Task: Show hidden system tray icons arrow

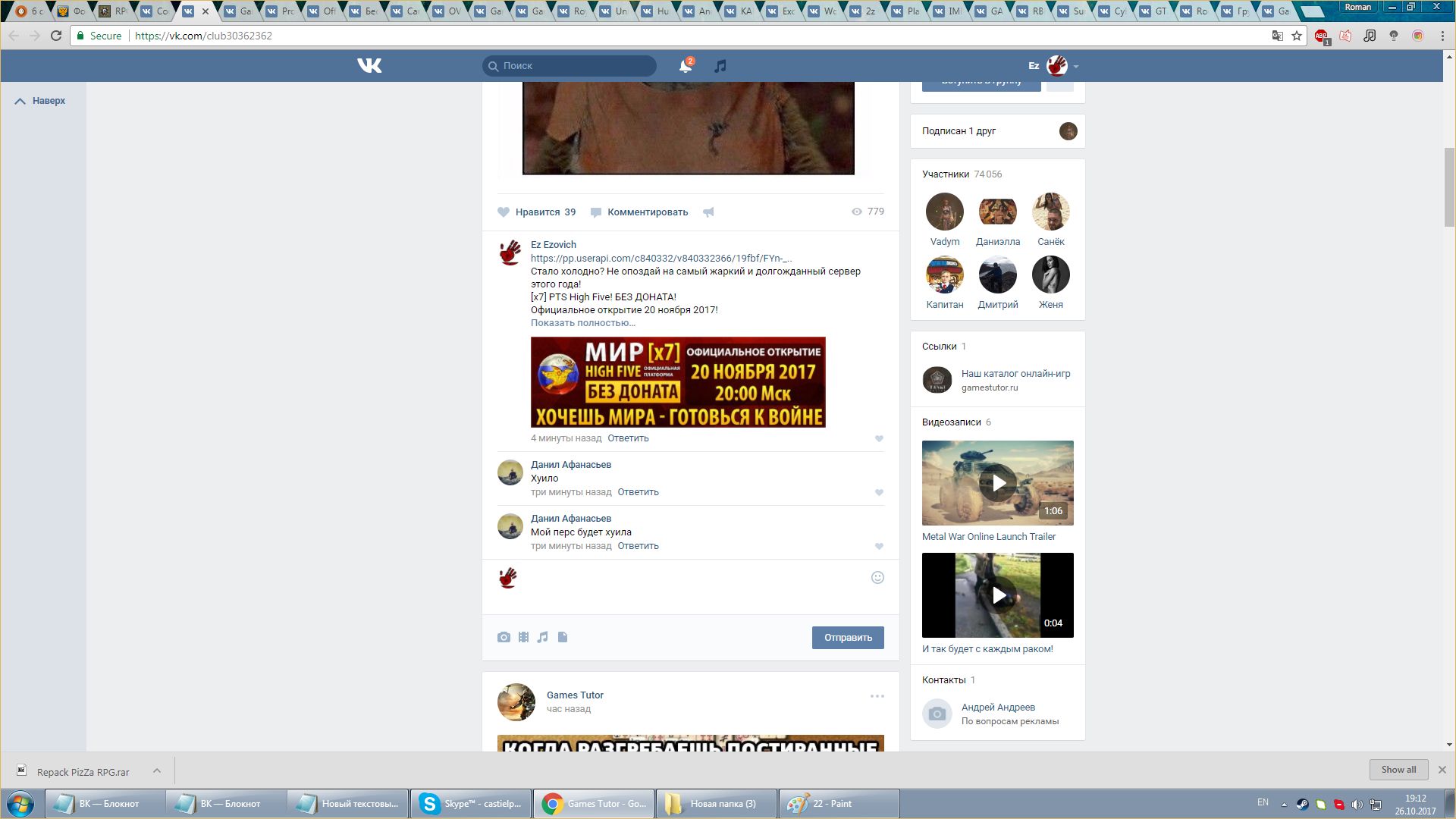Action: (1284, 805)
